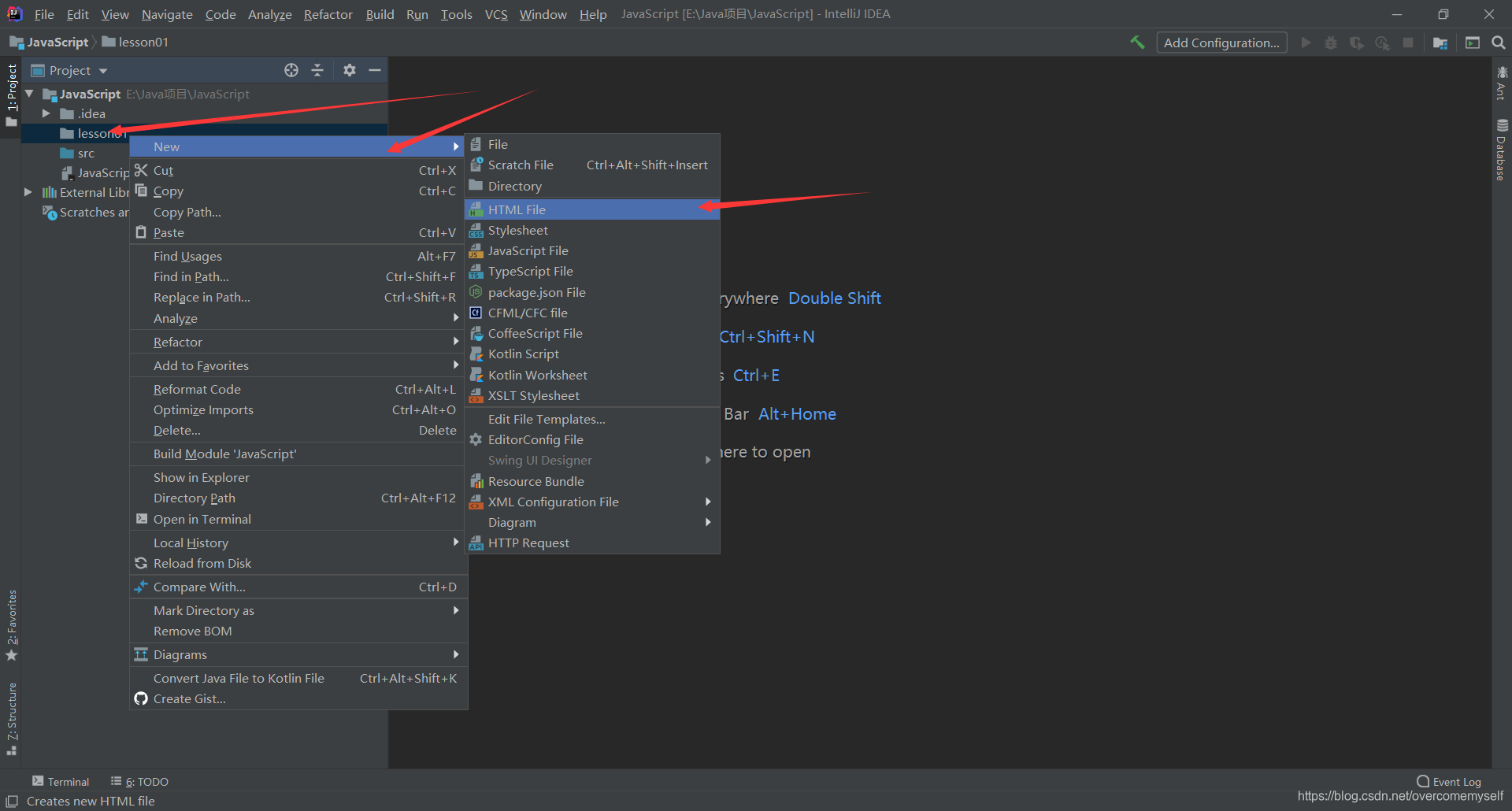The width and height of the screenshot is (1512, 811).
Task: Choose Scratch File from New submenu
Action: pos(592,165)
